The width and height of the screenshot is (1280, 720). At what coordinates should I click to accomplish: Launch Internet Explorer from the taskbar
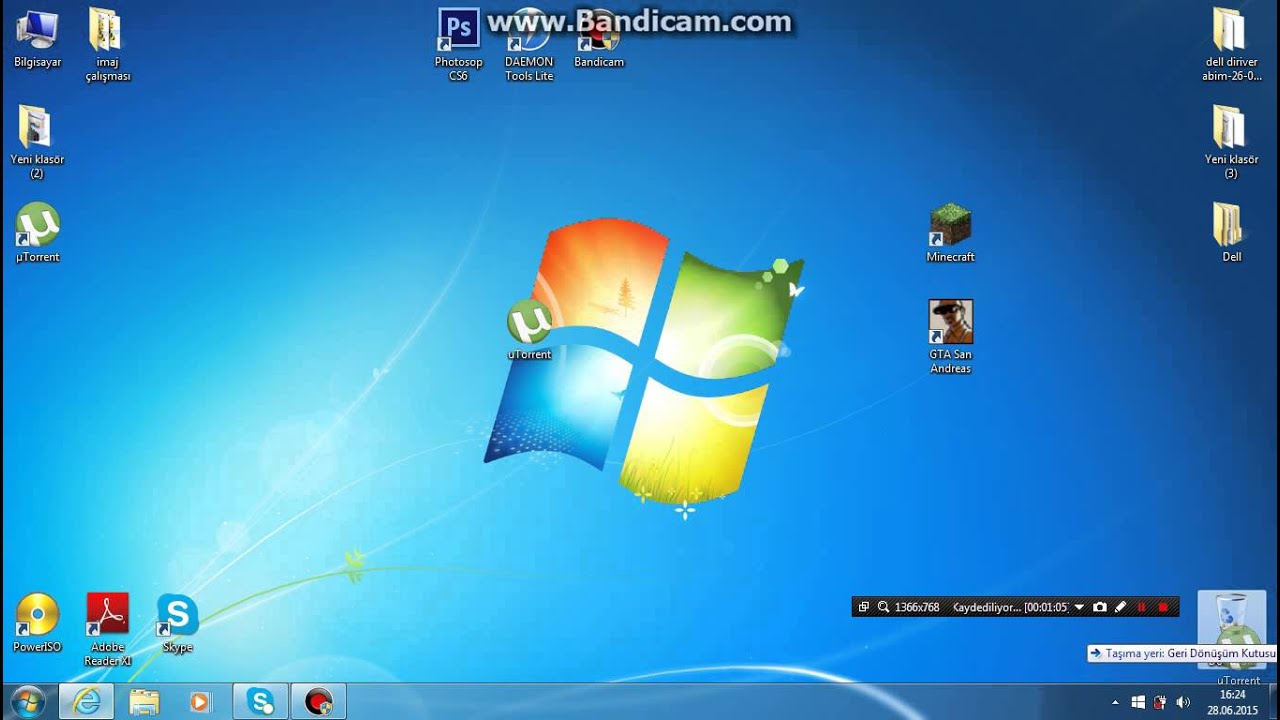[x=86, y=702]
